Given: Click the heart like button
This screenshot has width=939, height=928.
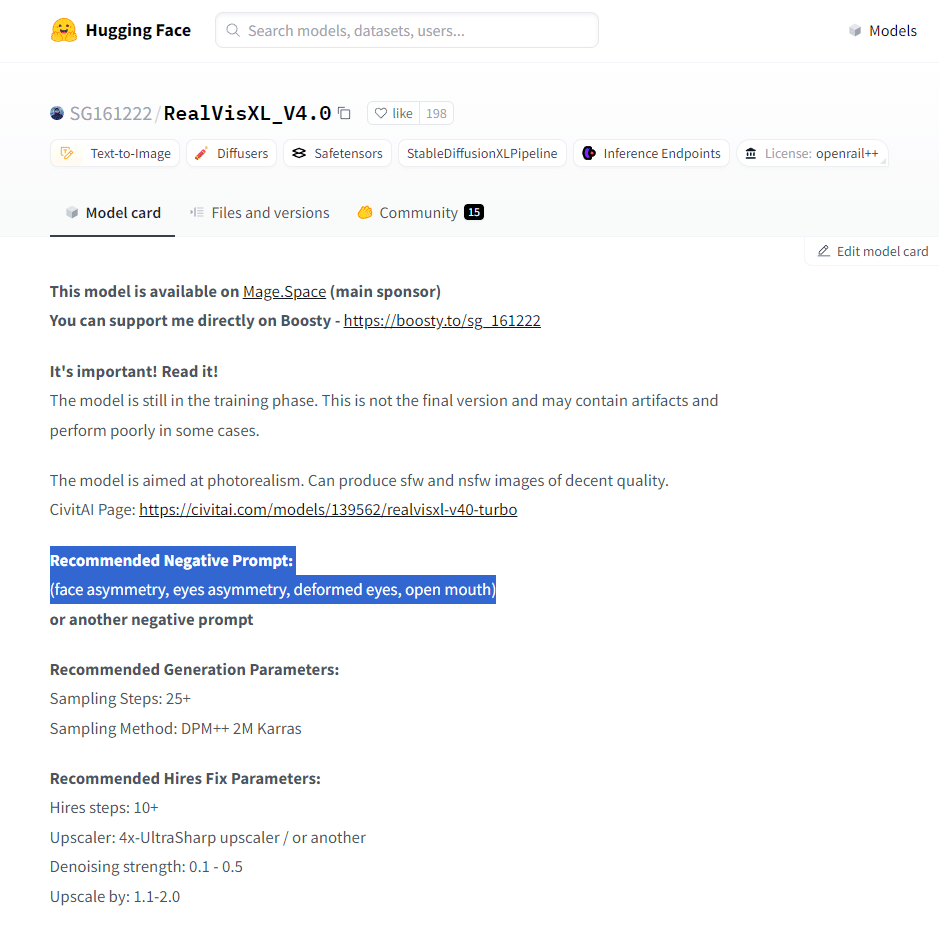Looking at the screenshot, I should pos(393,113).
